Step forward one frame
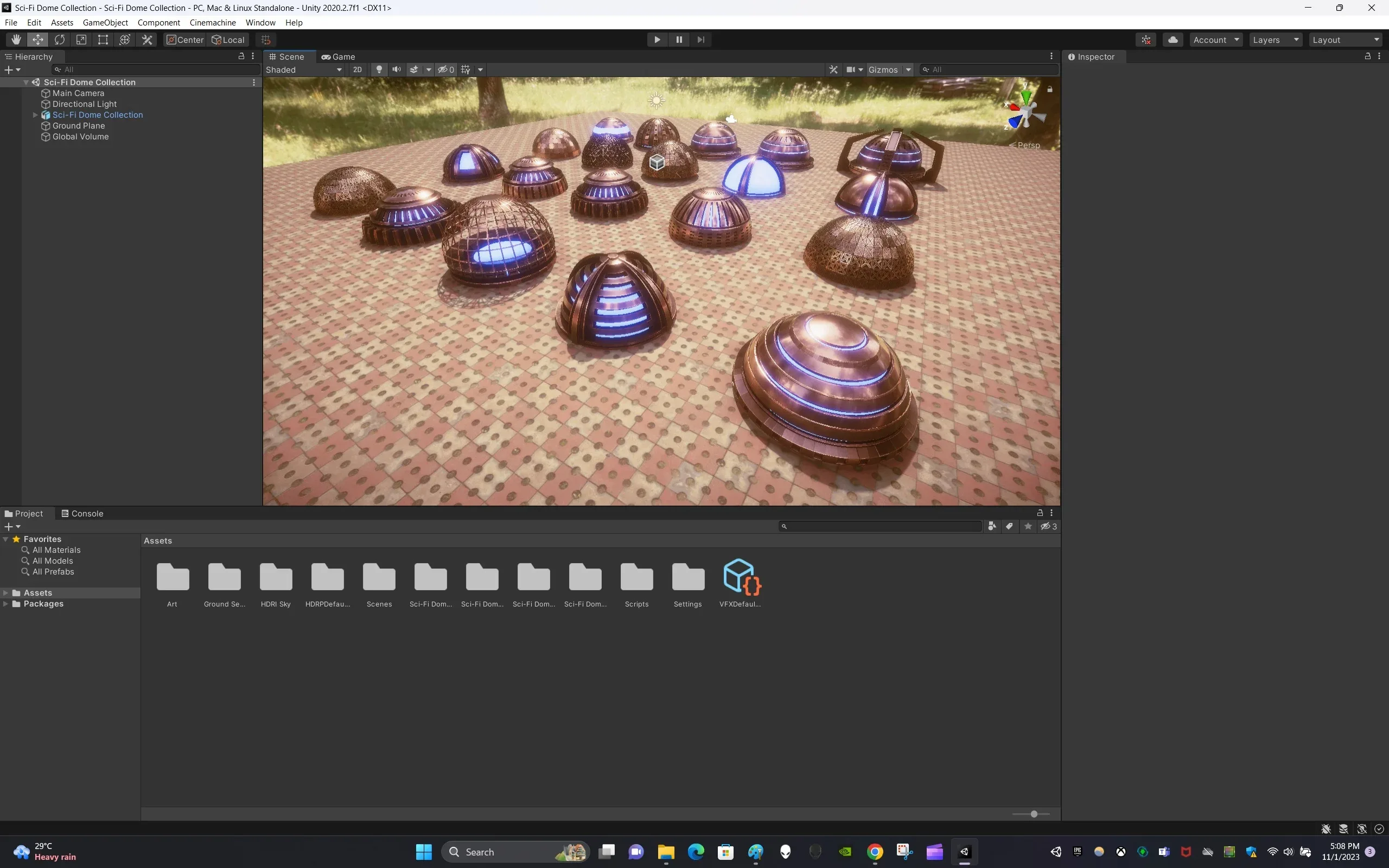 click(x=701, y=40)
